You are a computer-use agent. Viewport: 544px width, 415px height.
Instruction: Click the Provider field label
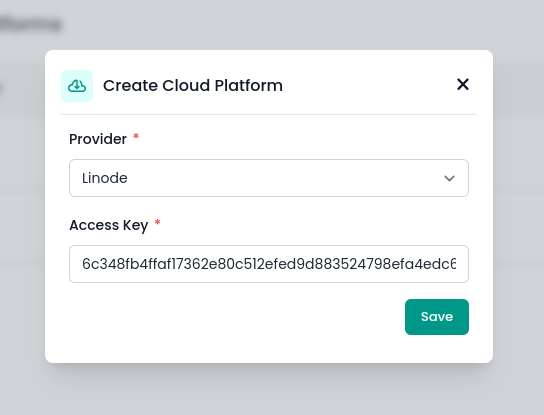pyautogui.click(x=98, y=139)
